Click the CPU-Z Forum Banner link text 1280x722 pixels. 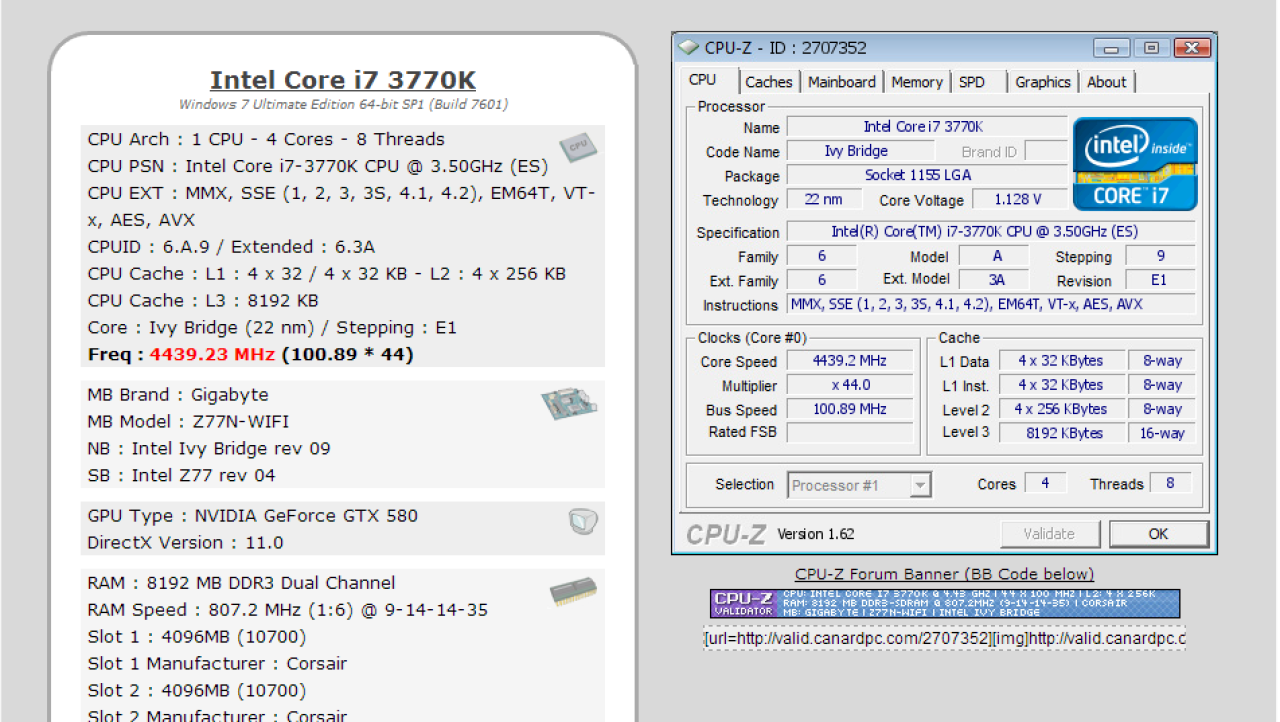click(x=944, y=574)
